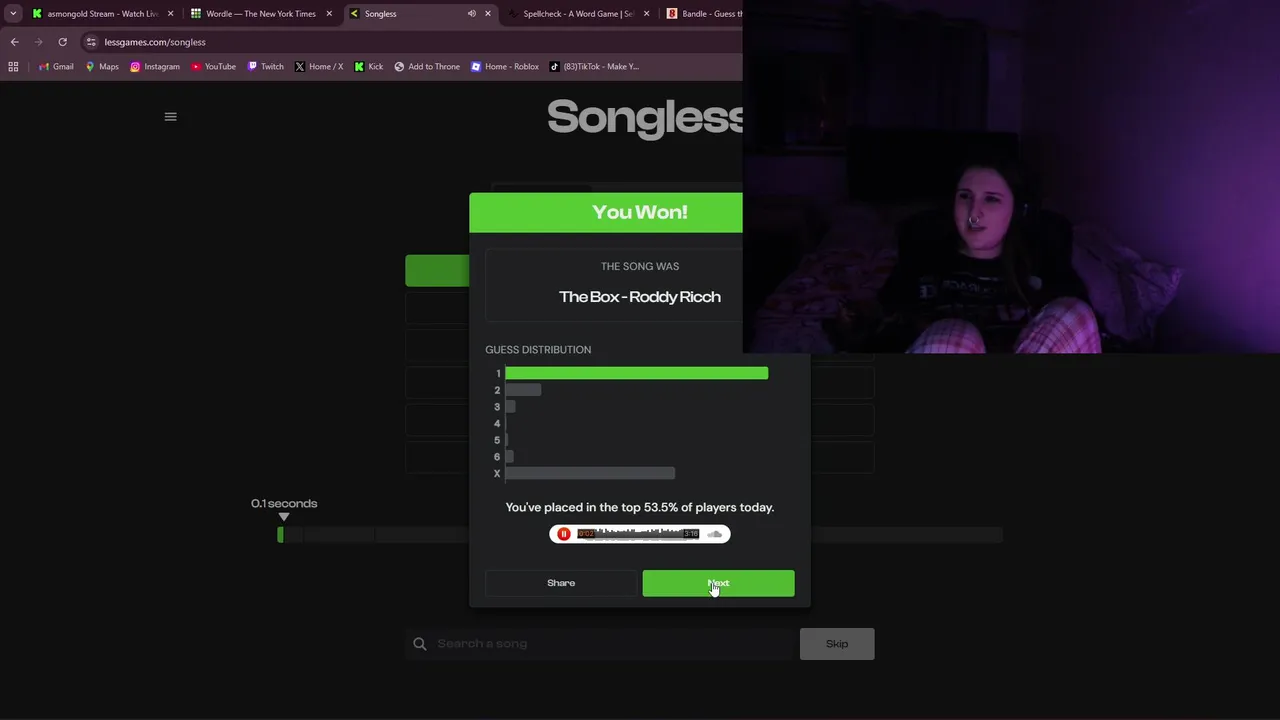Open the Gmail bookmark
1280x720 pixels.
pyautogui.click(x=55, y=67)
